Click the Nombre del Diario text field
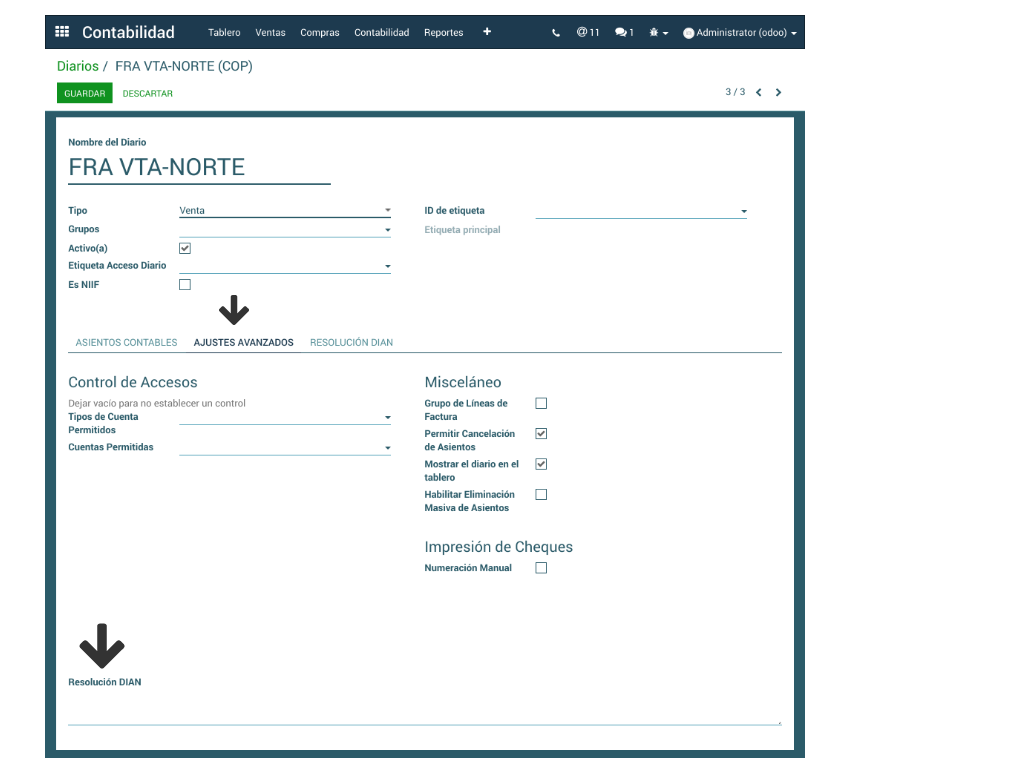Viewport: 1023px width, 767px height. pyautogui.click(x=198, y=168)
